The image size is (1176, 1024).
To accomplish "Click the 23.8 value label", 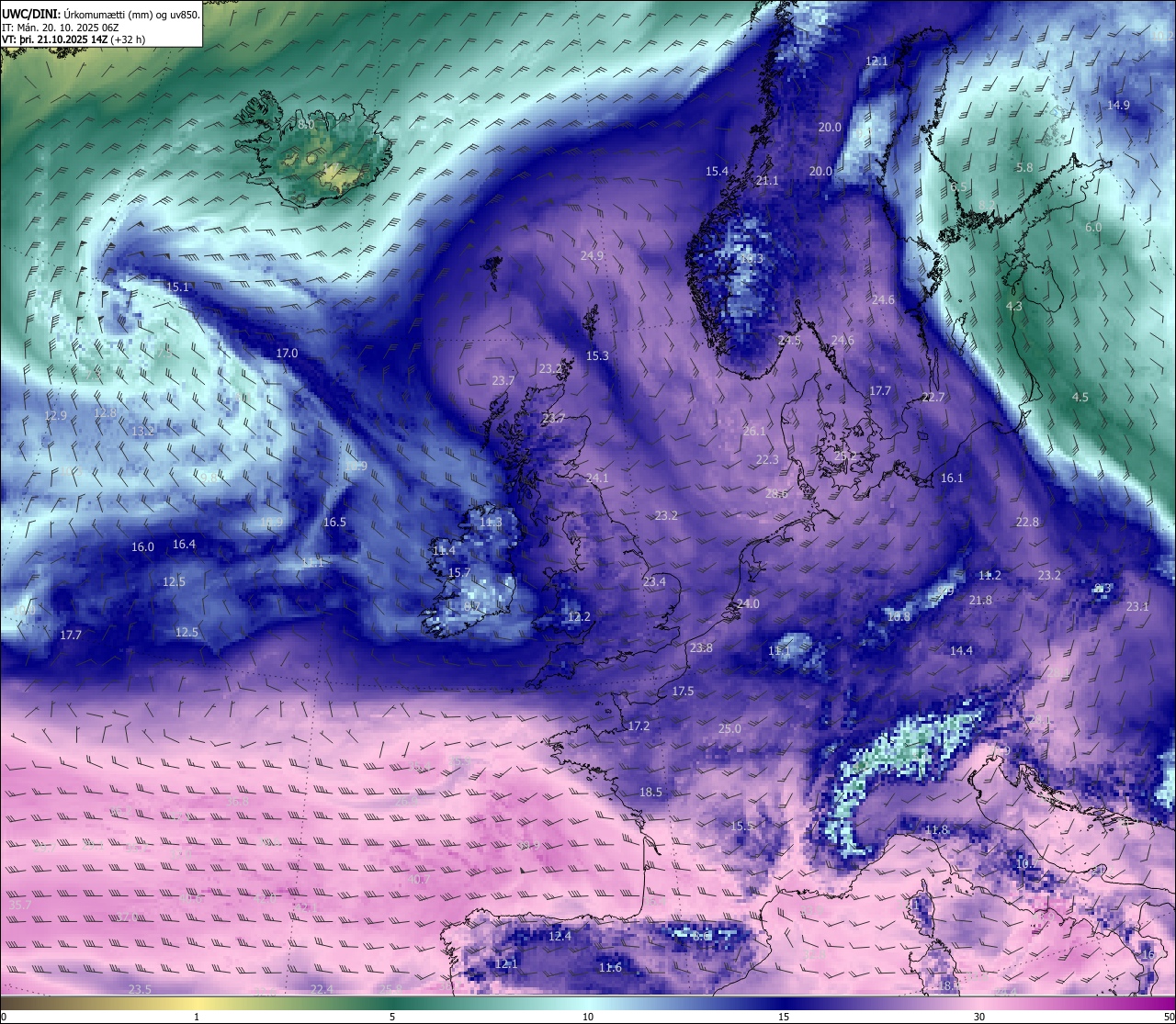I will (x=701, y=648).
